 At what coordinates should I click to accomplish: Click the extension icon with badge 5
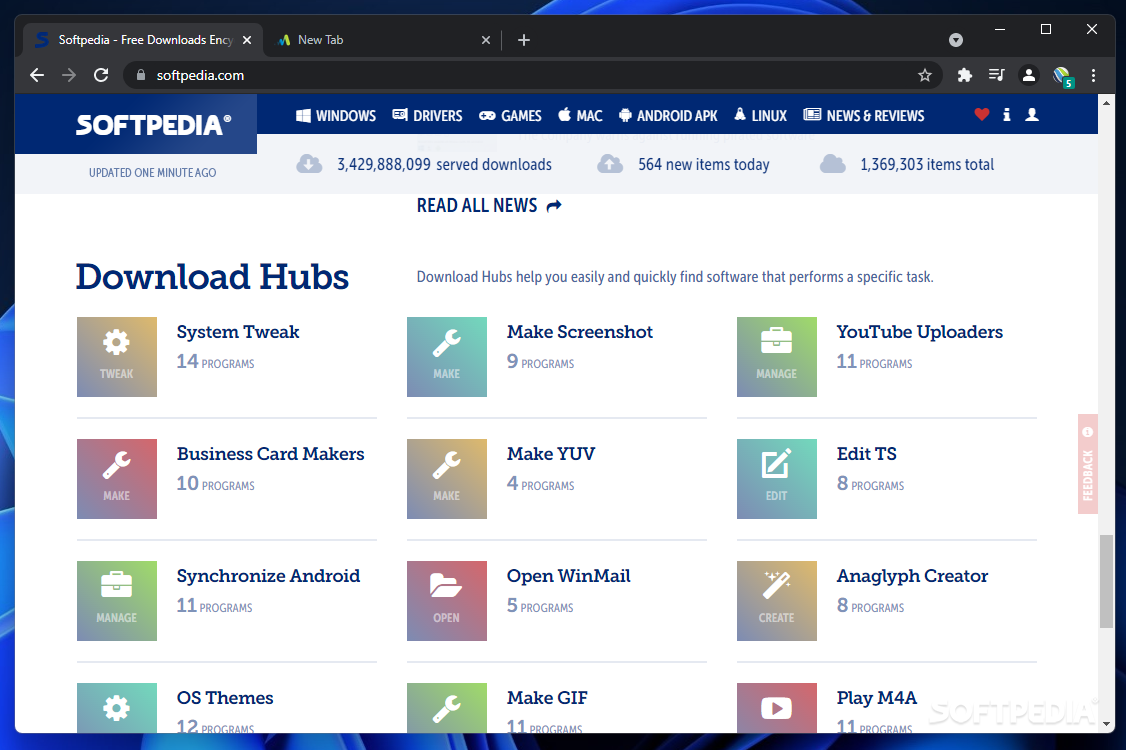tap(1062, 76)
